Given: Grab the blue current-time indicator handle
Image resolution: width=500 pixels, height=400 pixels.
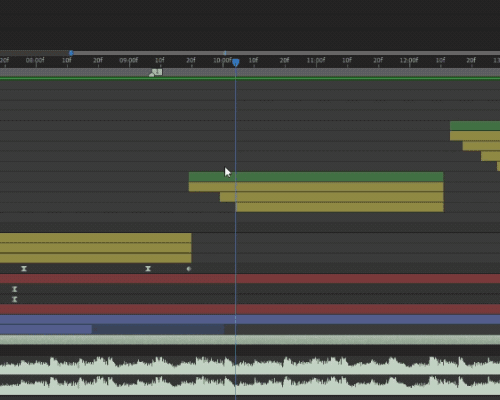Looking at the screenshot, I should pos(236,62).
